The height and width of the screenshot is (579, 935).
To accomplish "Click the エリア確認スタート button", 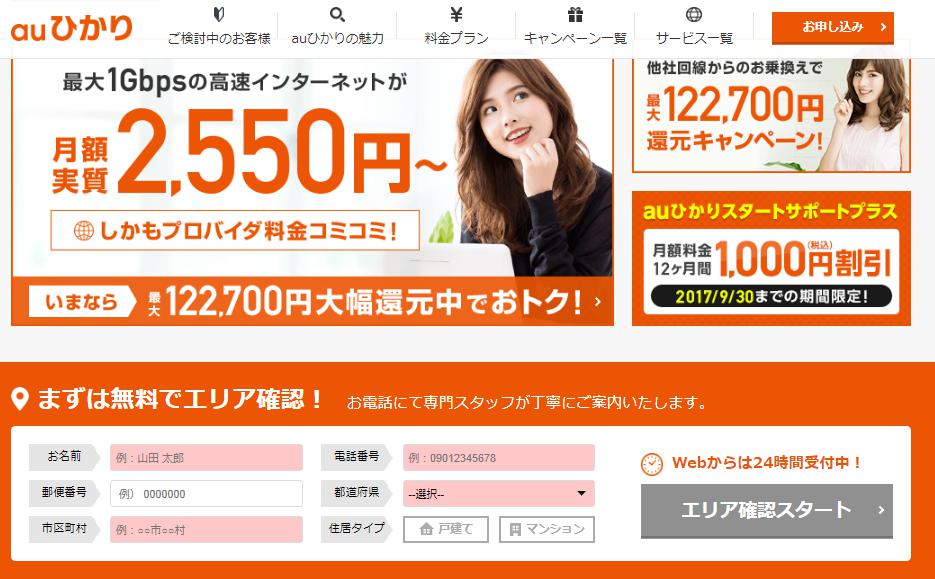I will tap(767, 511).
